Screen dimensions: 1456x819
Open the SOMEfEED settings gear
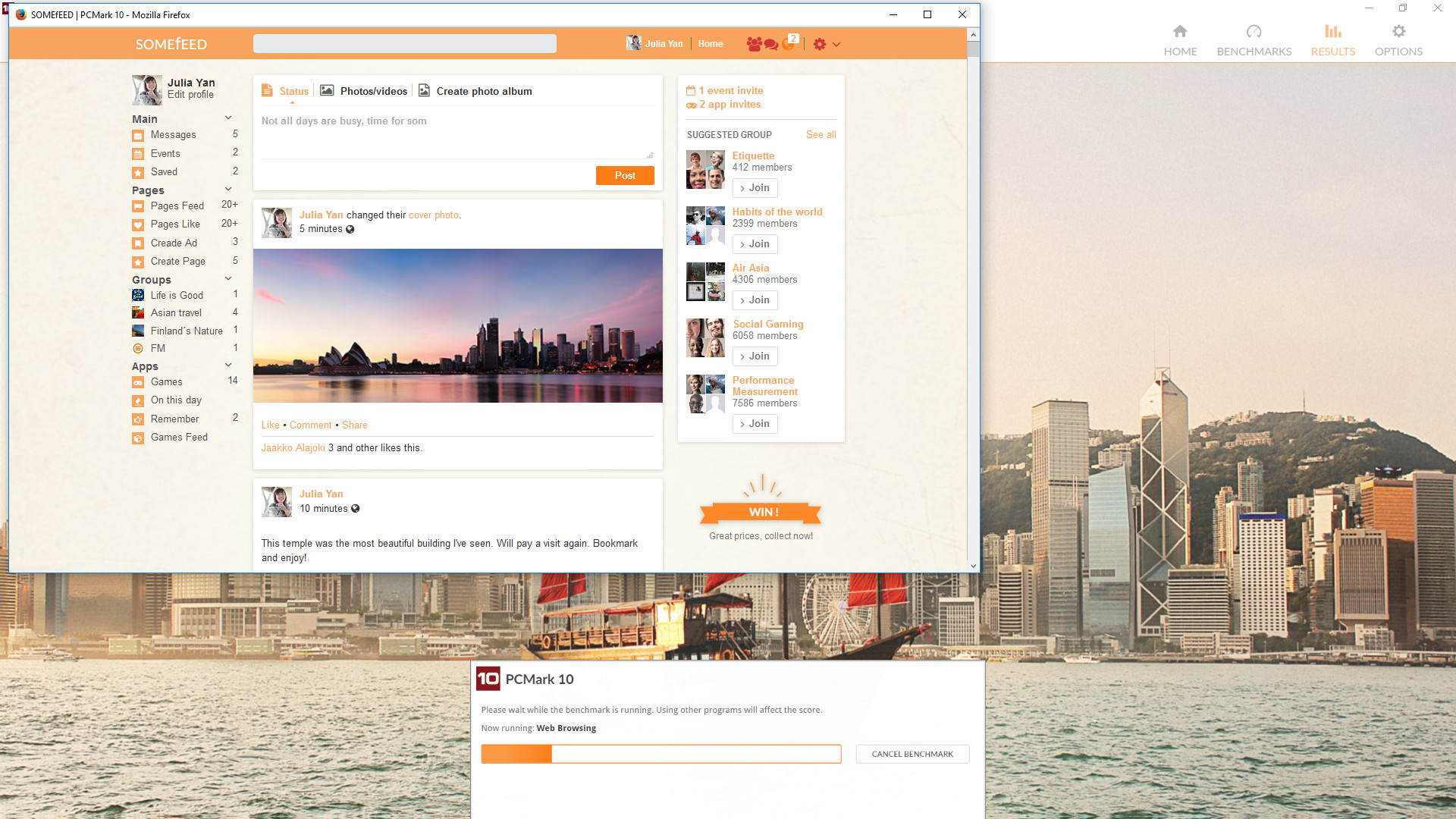[820, 44]
